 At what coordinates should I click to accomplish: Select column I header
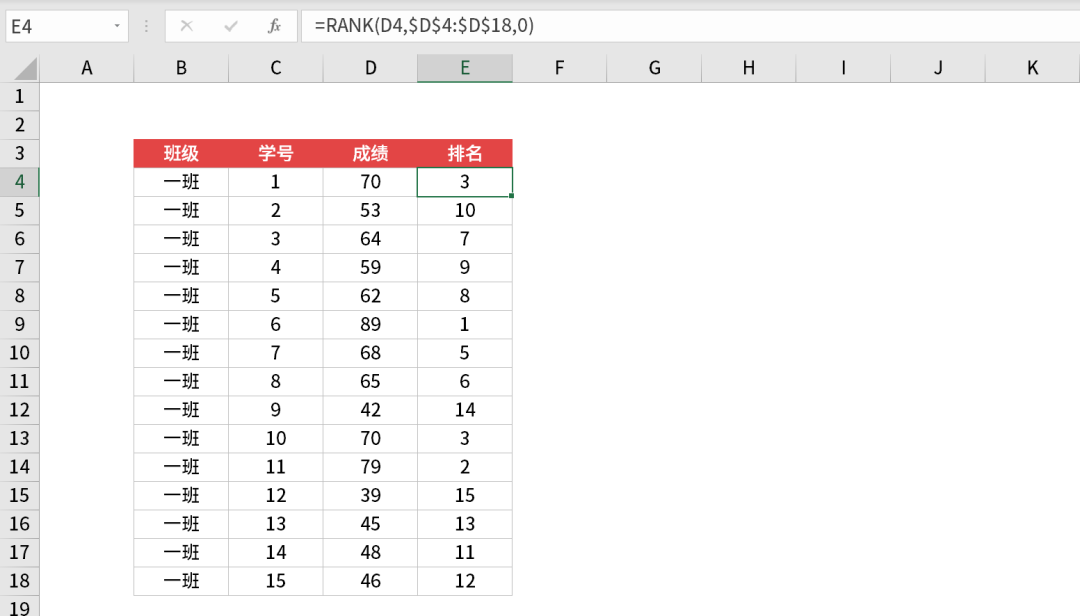coord(843,68)
